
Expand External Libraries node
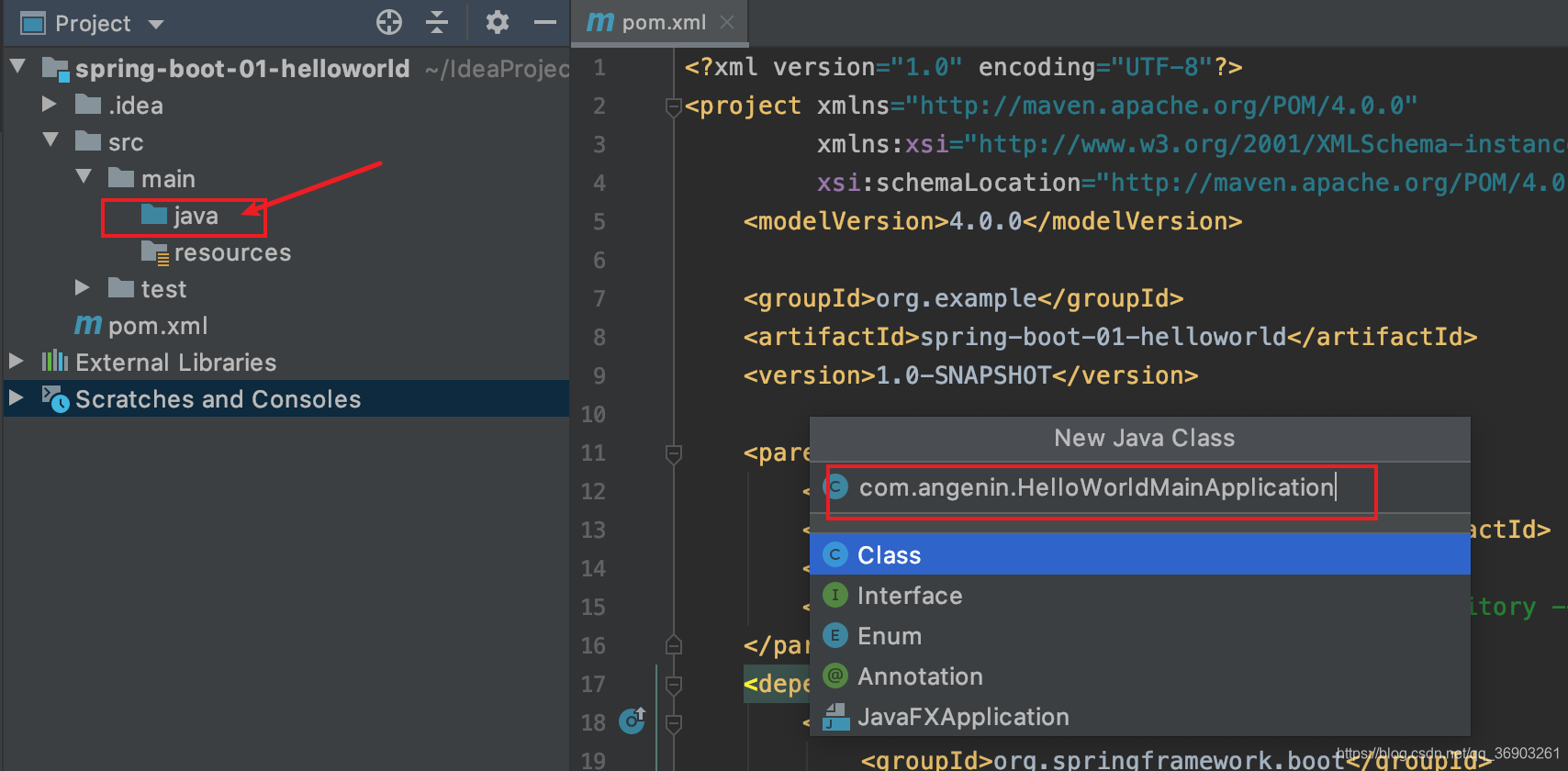click(x=17, y=362)
